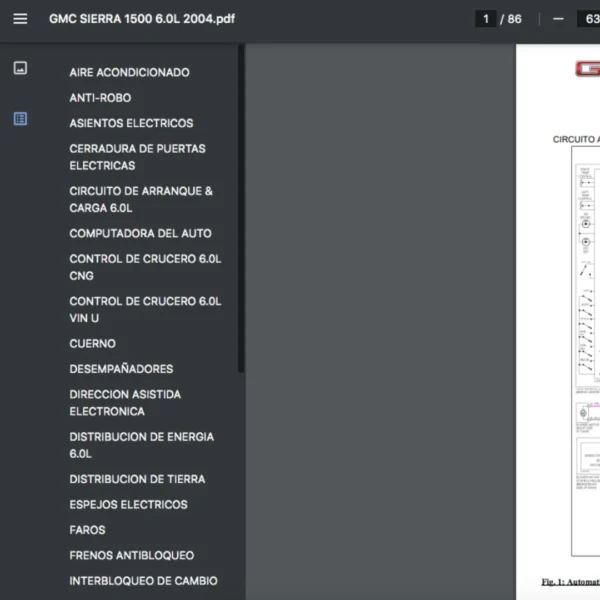Open ESPEJOS ELECTRICOS bookmark
This screenshot has width=600, height=600.
point(129,505)
